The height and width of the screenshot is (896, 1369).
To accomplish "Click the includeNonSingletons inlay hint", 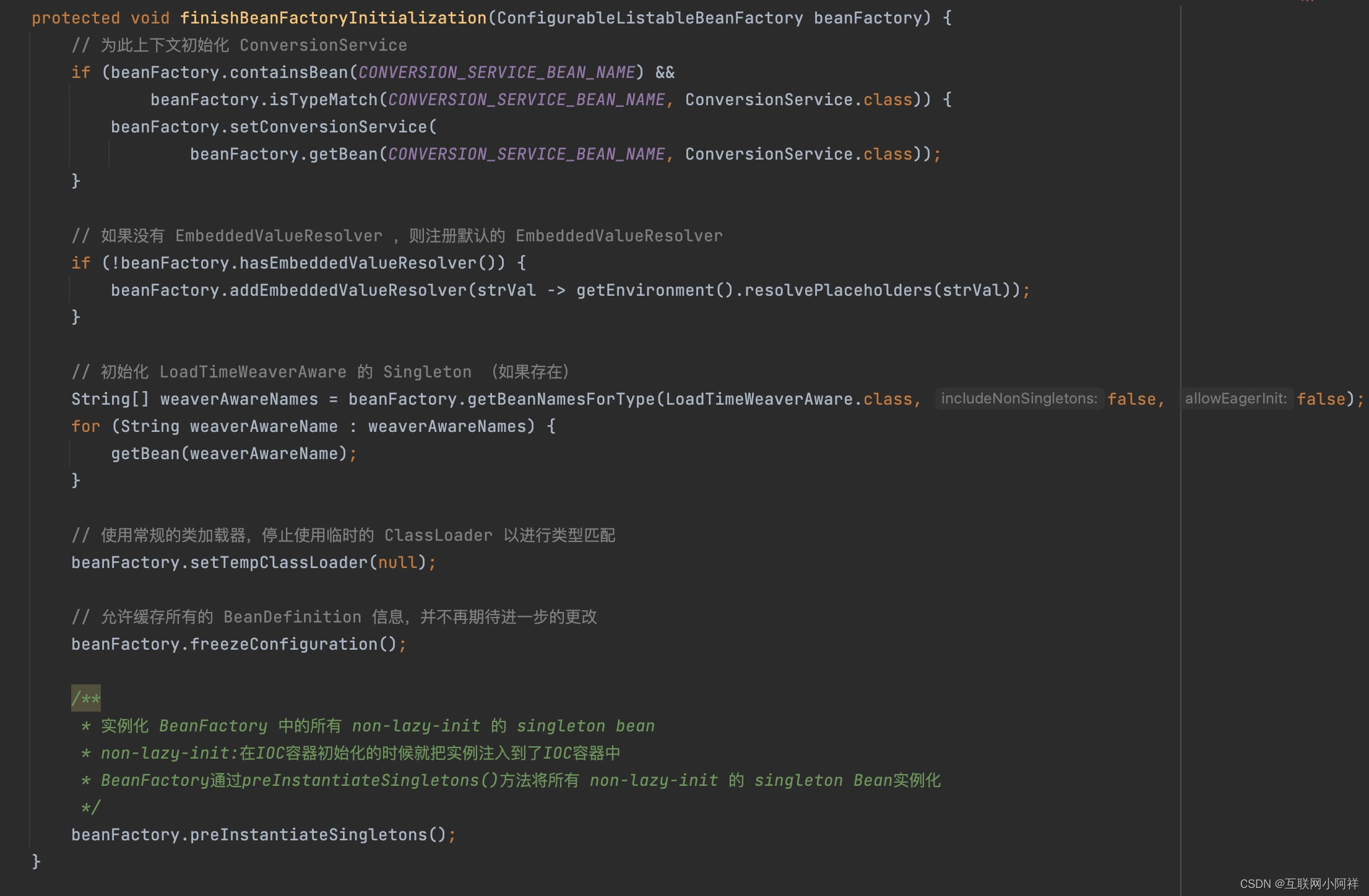I will tap(1019, 398).
